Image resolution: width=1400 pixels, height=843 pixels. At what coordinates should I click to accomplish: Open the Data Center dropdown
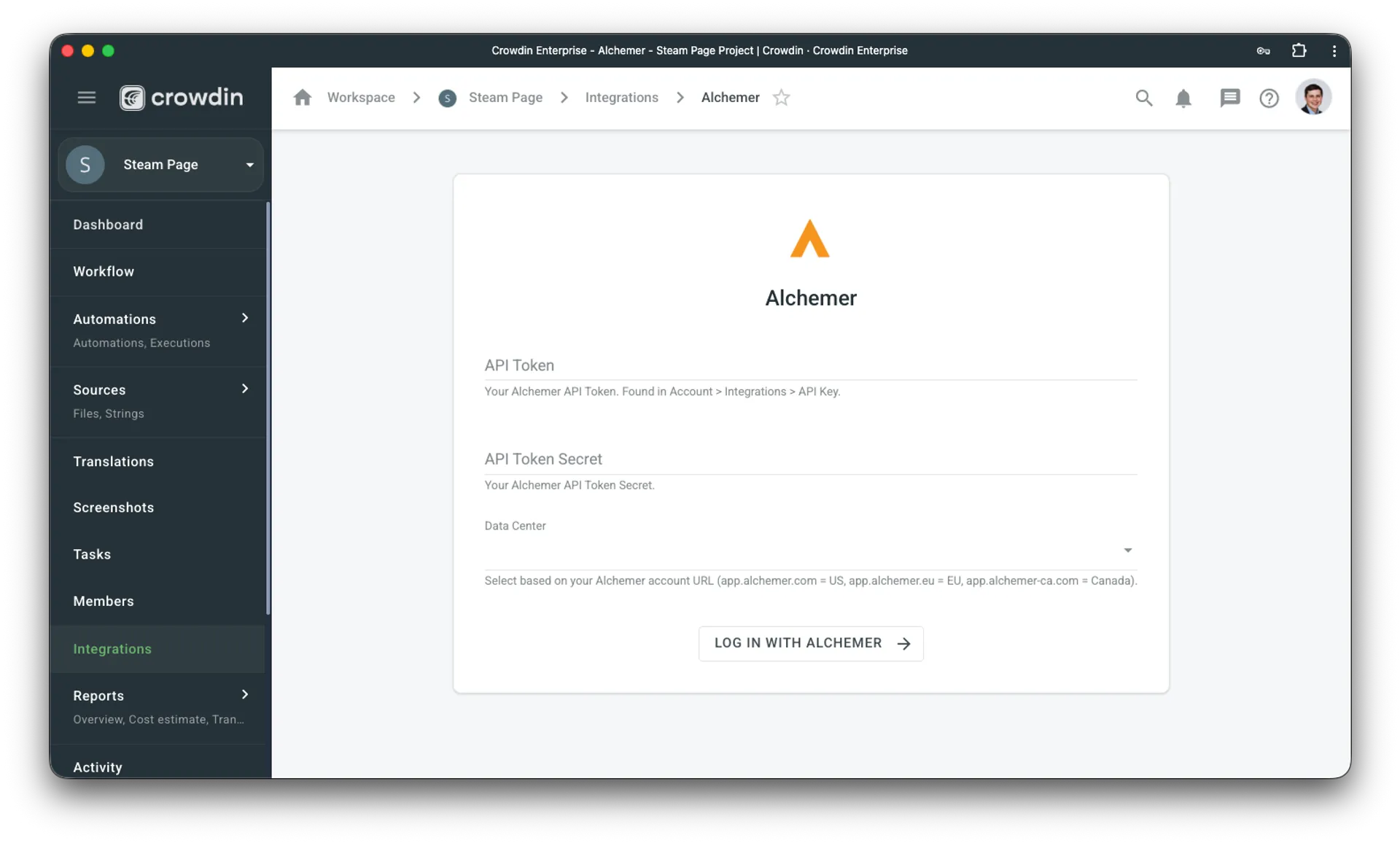[x=1127, y=550]
